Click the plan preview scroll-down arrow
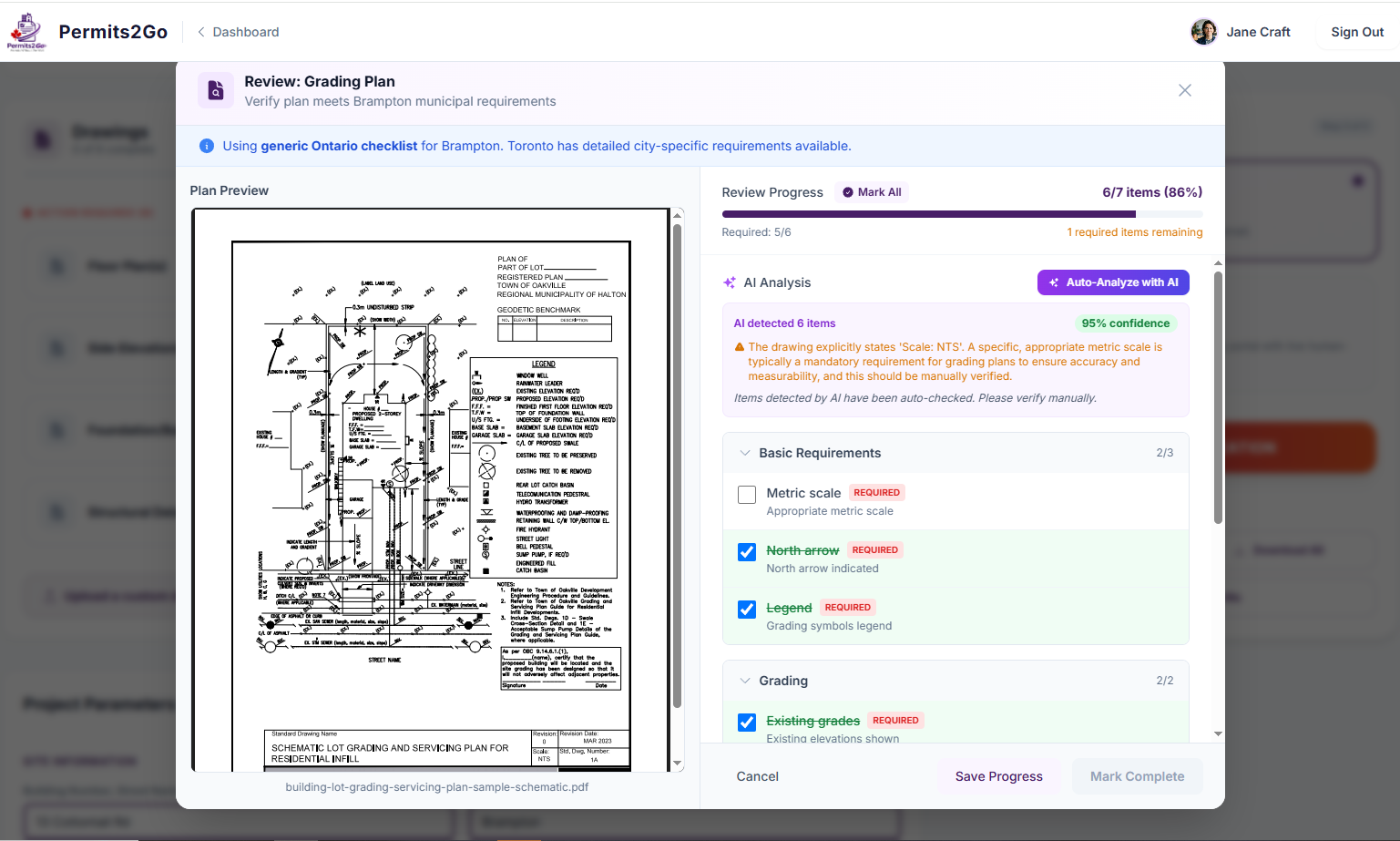Viewport: 1400px width, 841px height. coord(677,764)
